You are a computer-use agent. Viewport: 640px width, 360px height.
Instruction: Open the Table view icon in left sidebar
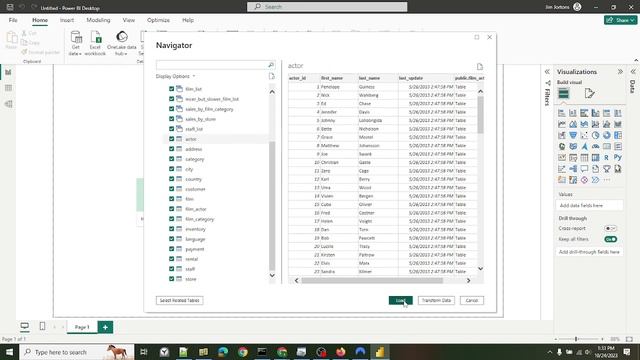8,88
